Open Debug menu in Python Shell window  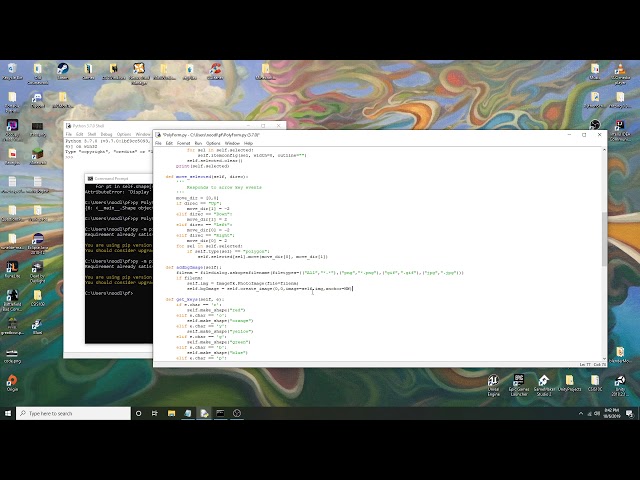pos(106,134)
